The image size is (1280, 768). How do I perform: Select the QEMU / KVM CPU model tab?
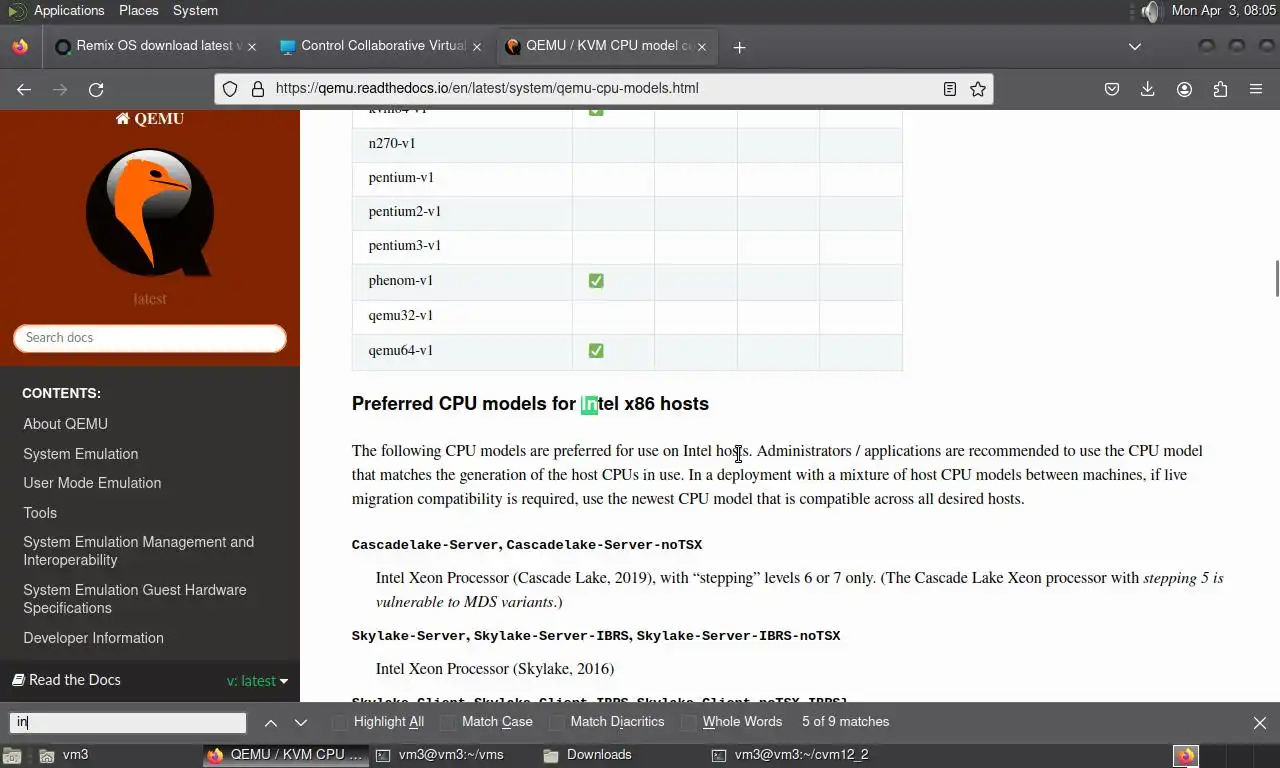pos(608,47)
